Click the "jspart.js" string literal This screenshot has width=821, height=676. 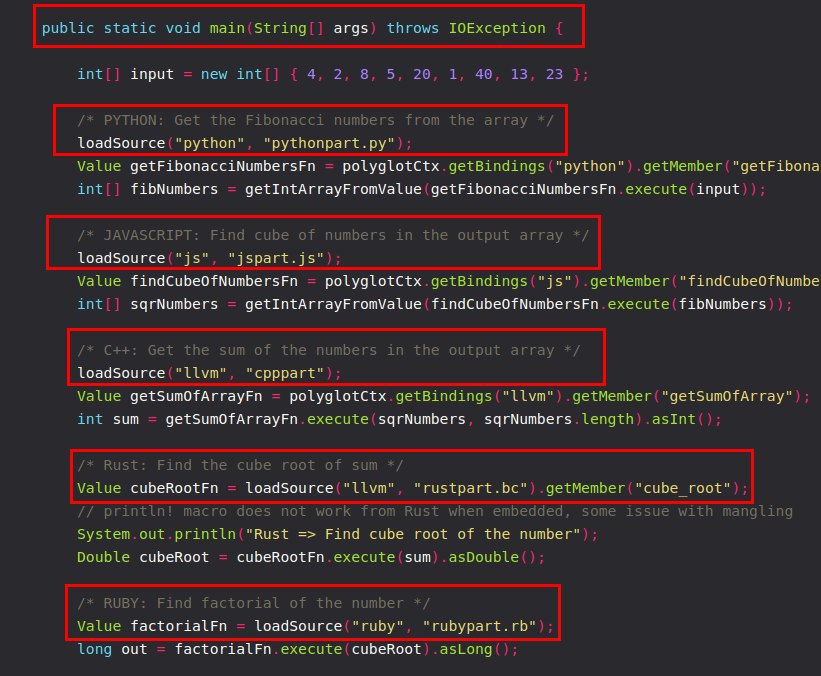click(x=276, y=259)
